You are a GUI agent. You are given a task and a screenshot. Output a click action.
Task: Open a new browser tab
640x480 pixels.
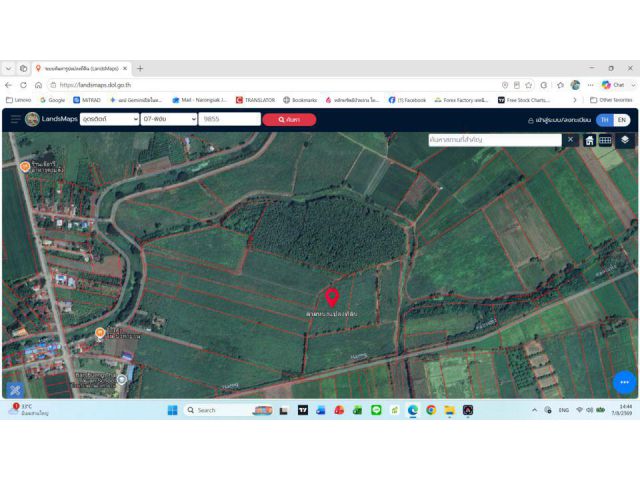point(140,68)
